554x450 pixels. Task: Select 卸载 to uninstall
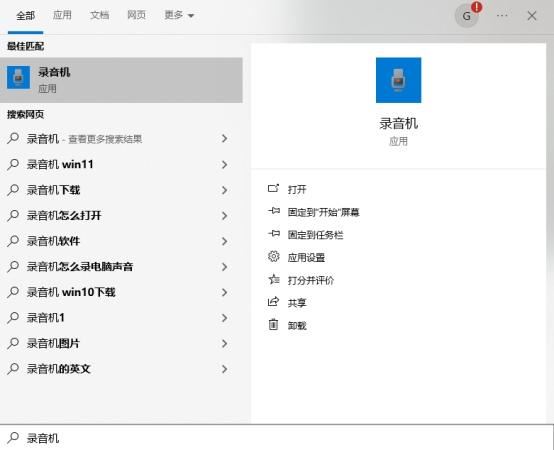coord(297,325)
